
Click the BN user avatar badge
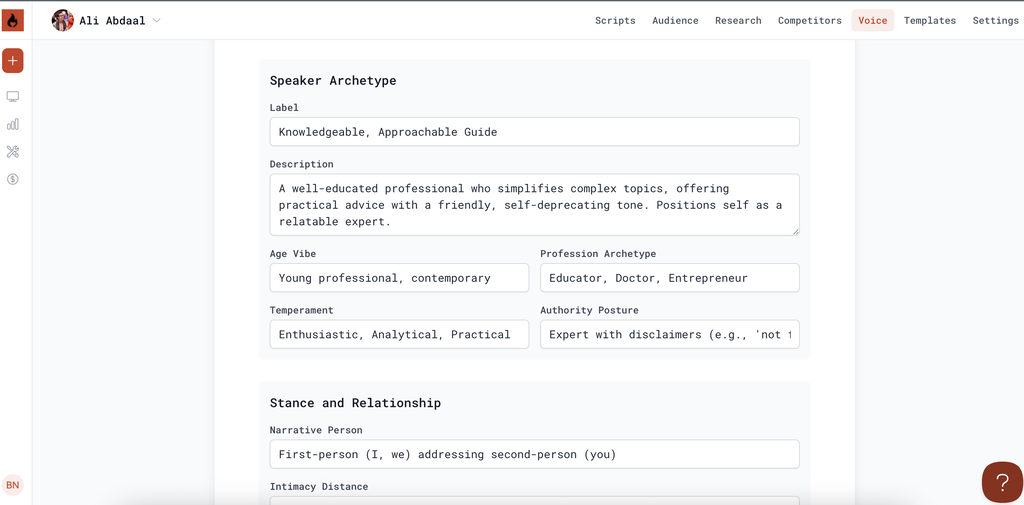pos(13,485)
